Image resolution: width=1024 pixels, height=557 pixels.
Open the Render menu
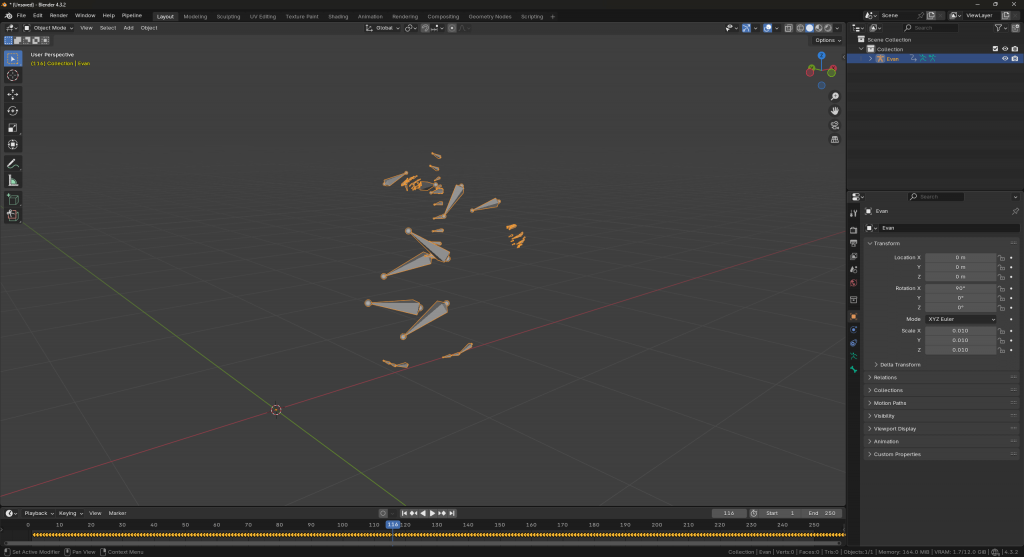coord(59,16)
